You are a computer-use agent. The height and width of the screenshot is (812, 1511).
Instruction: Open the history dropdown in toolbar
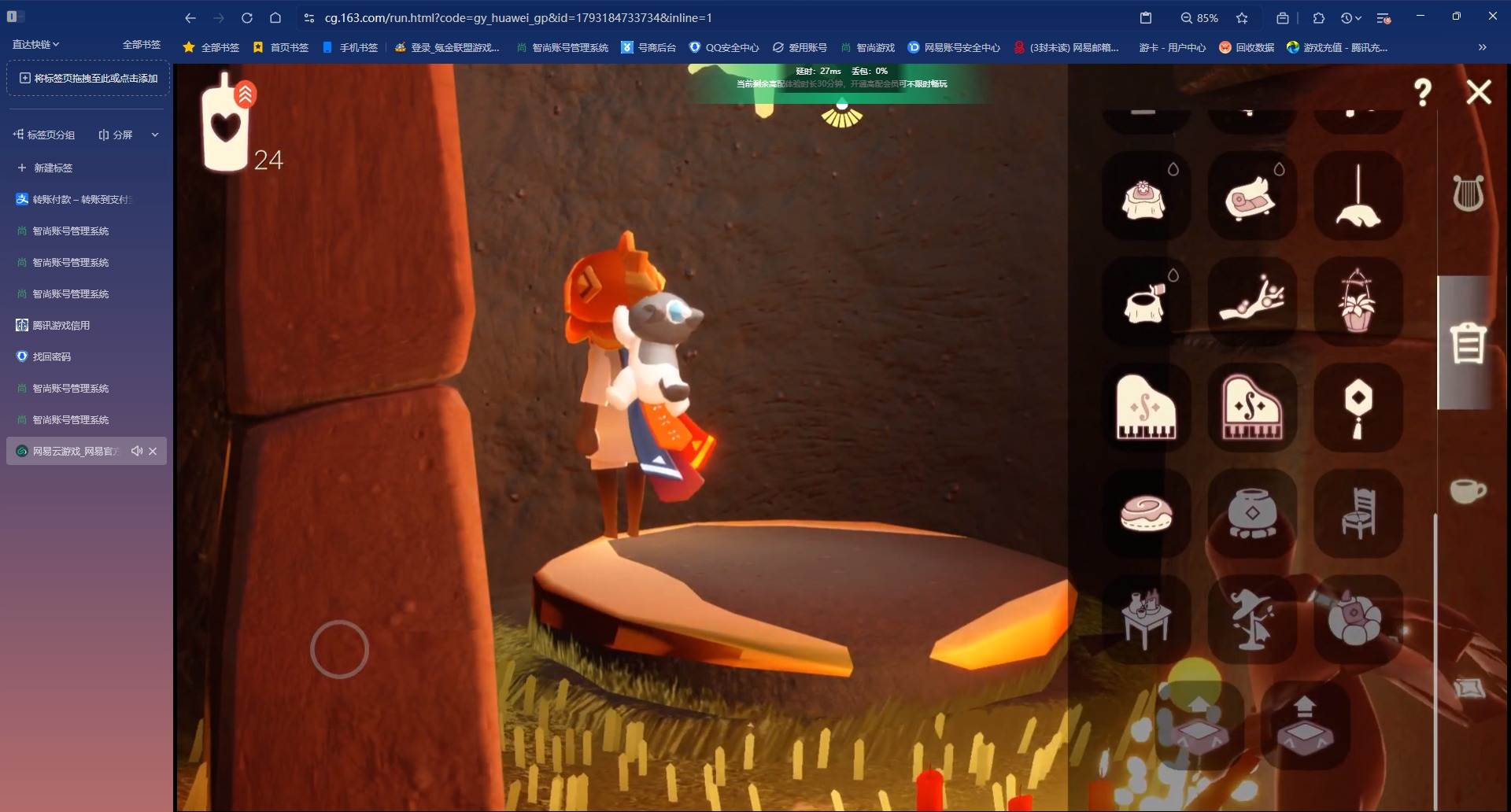(1350, 17)
